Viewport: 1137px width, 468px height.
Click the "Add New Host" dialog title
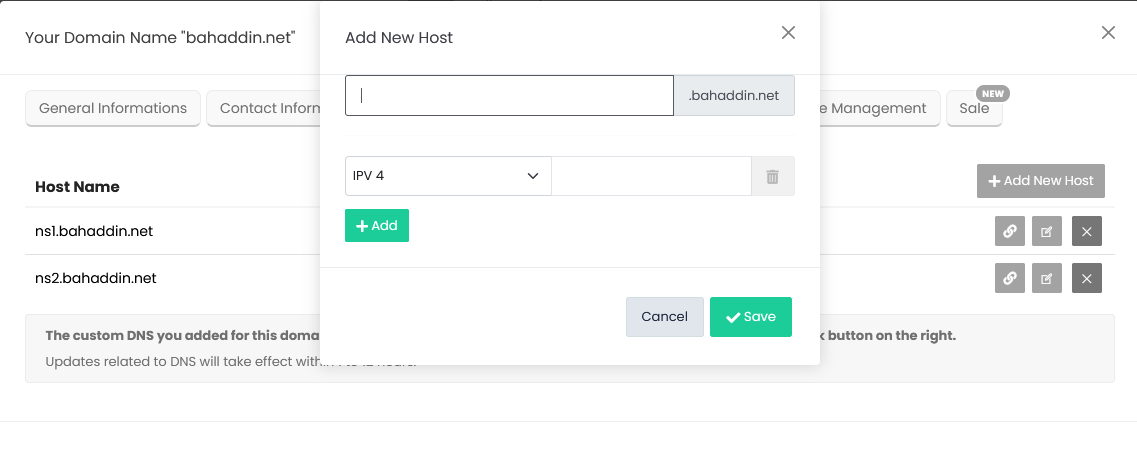tap(399, 38)
